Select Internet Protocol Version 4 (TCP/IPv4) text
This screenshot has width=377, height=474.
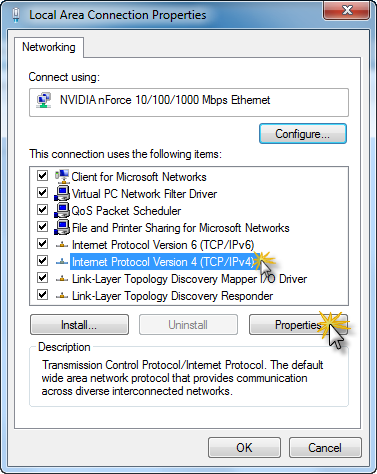[x=163, y=262]
